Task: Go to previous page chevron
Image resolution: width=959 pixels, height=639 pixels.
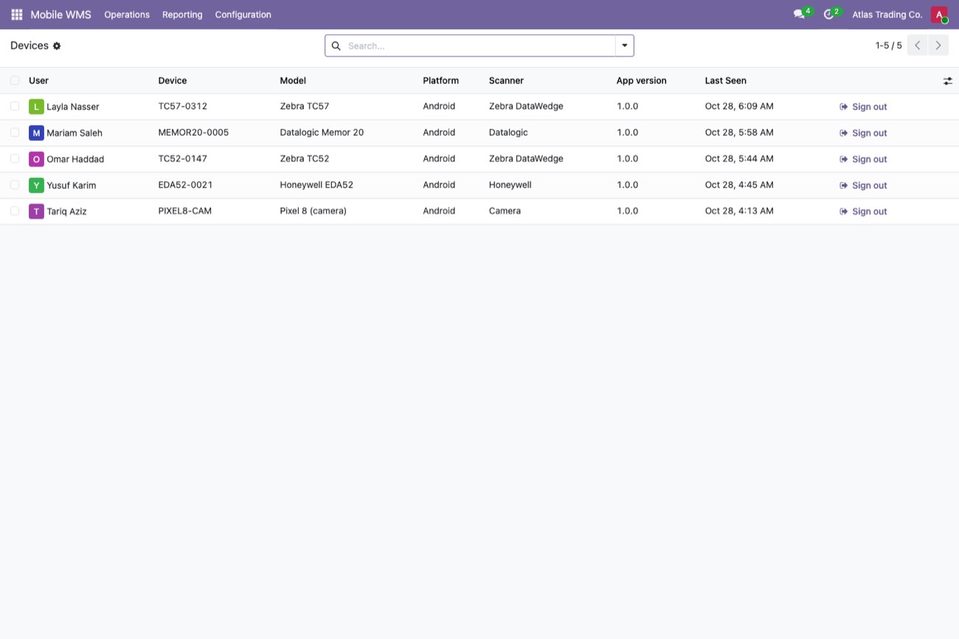Action: pos(917,45)
